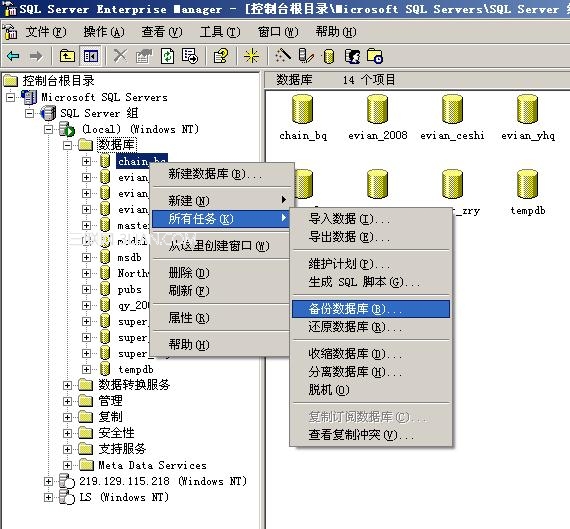Click the New (yellow star) toolbar icon

(251, 56)
